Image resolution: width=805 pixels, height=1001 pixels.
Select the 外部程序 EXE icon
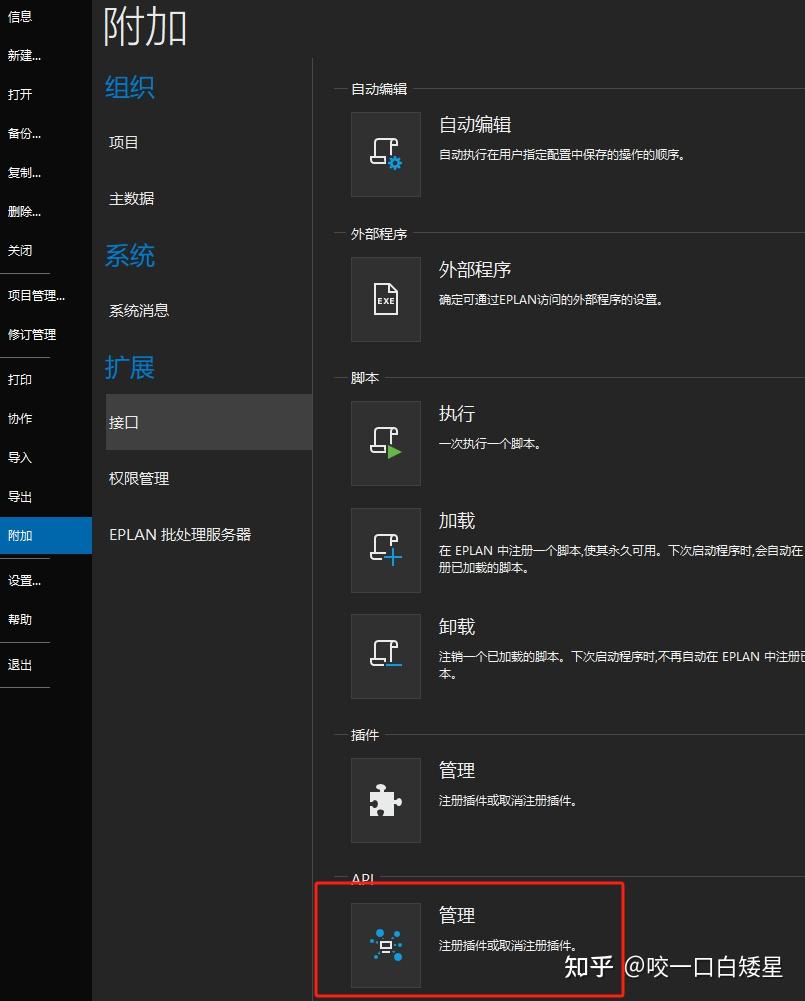point(386,299)
